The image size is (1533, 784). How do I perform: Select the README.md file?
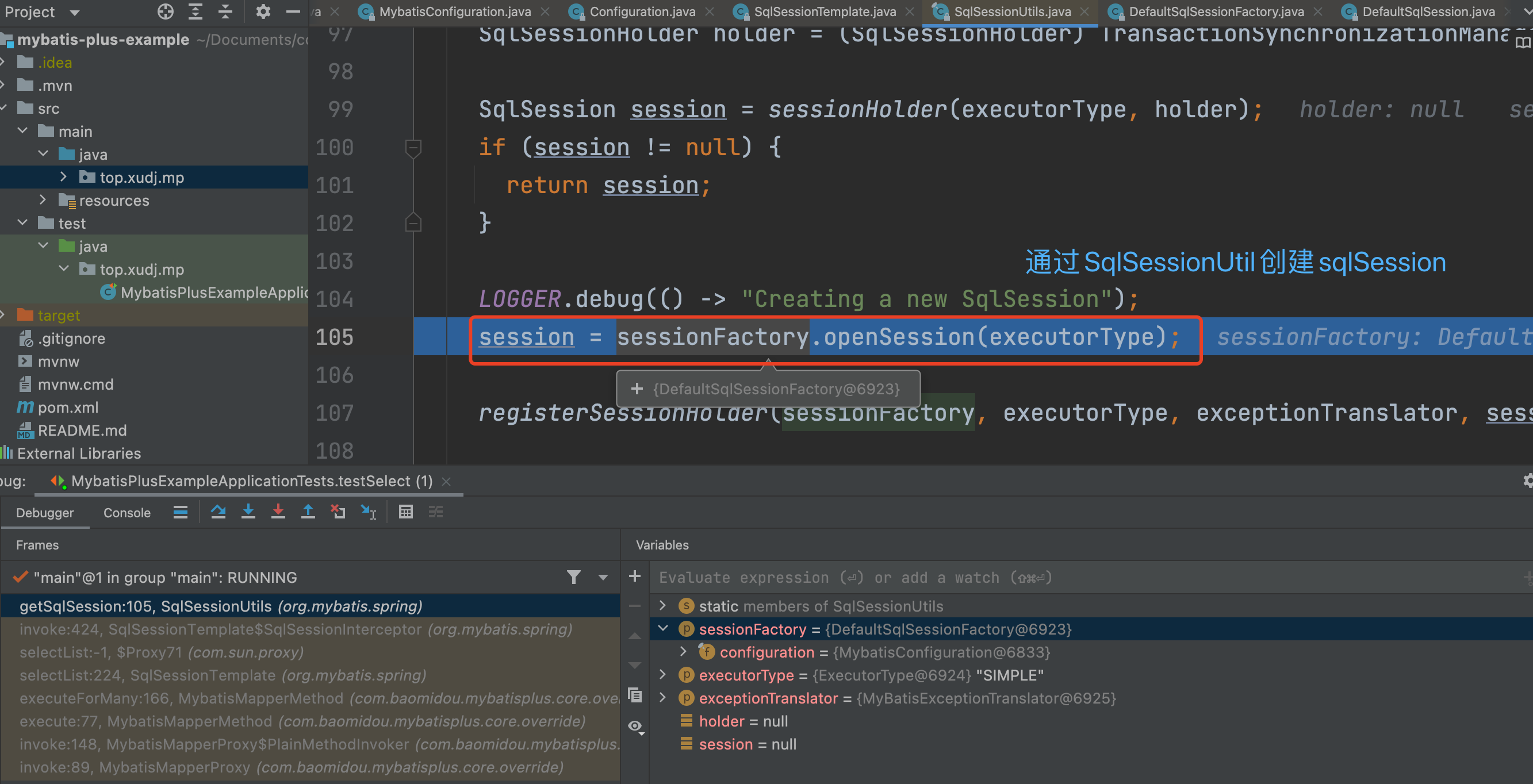click(82, 430)
